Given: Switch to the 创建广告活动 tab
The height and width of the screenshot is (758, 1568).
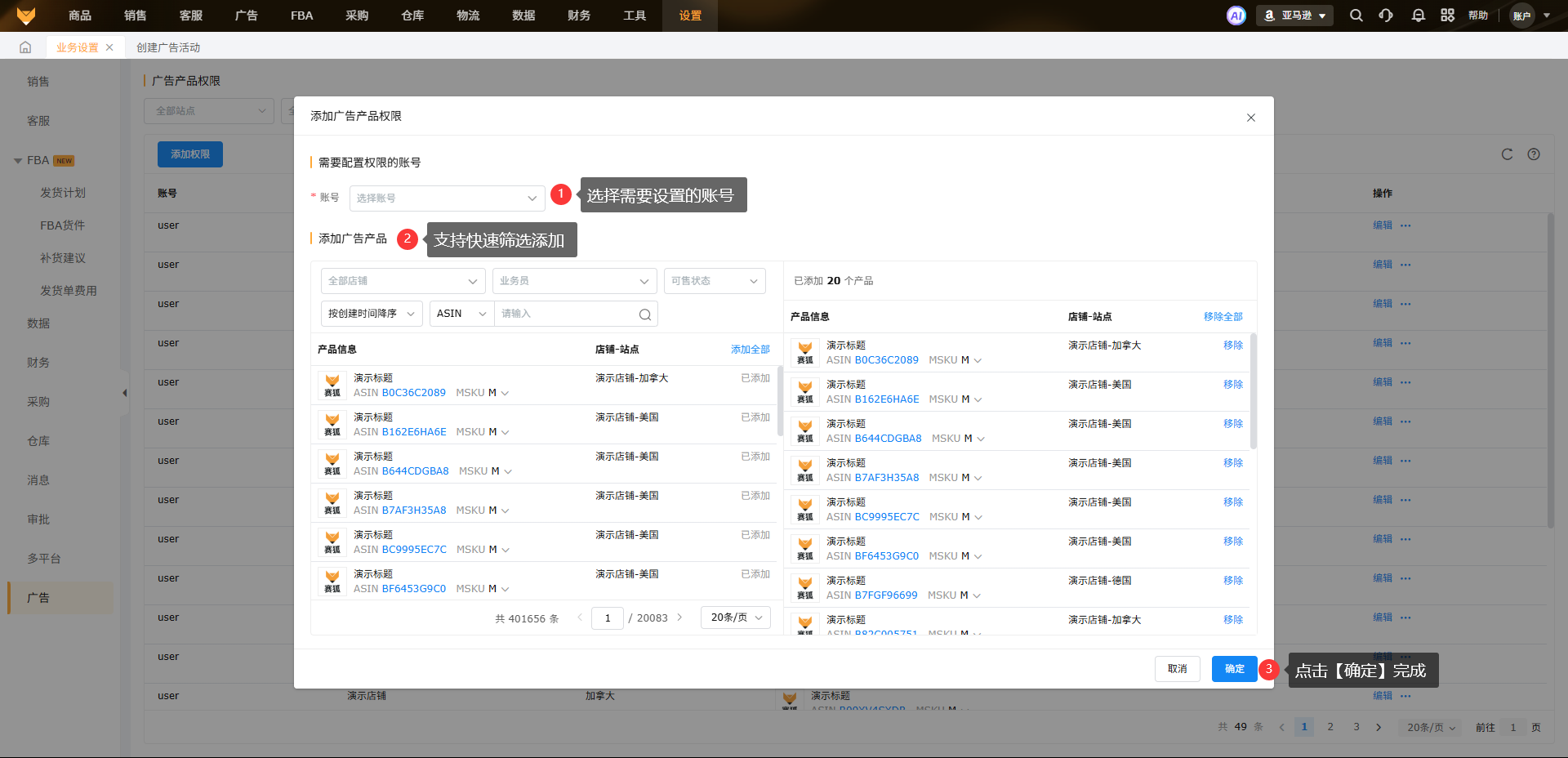Looking at the screenshot, I should [168, 47].
